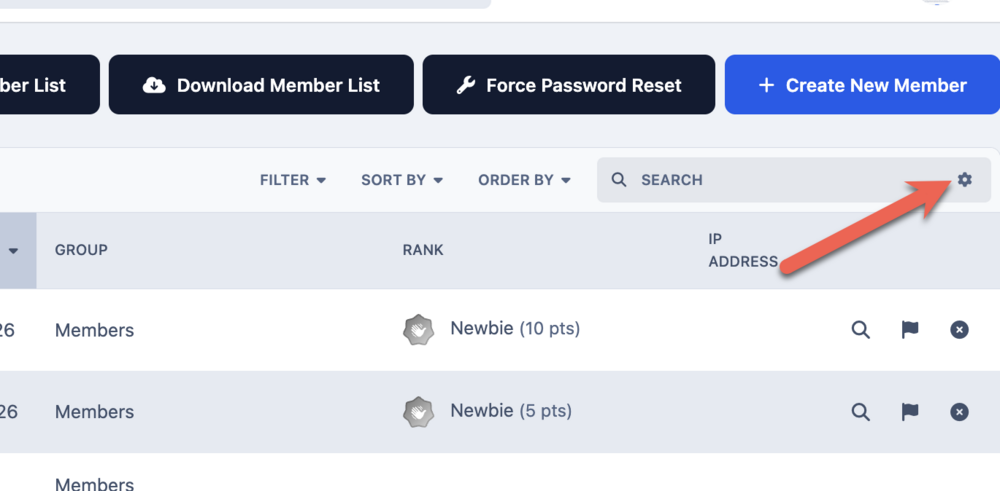Open the ORDER BY dropdown
Screen dimensions: 1000x491
click(x=524, y=180)
